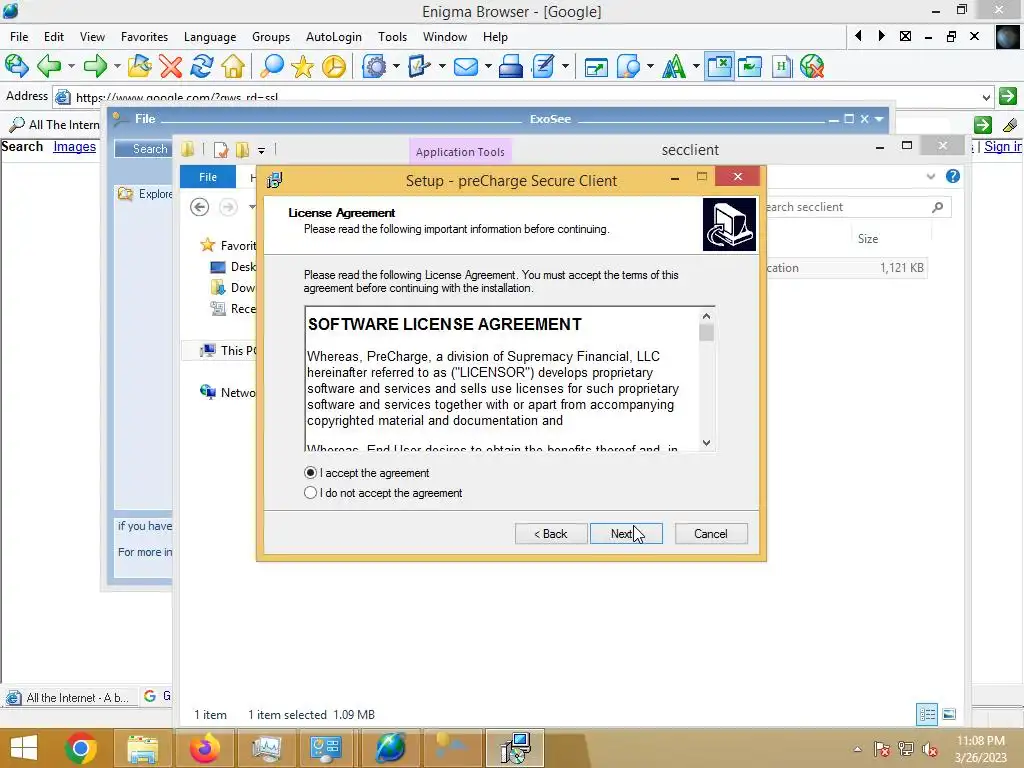Screen dimensions: 1024x768
Task: Click the Windows Start button
Action: click(x=24, y=748)
